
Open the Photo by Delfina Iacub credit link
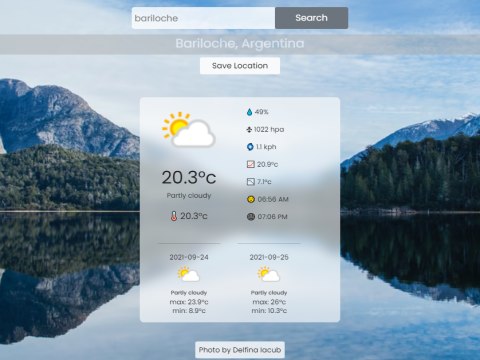pyautogui.click(x=240, y=350)
